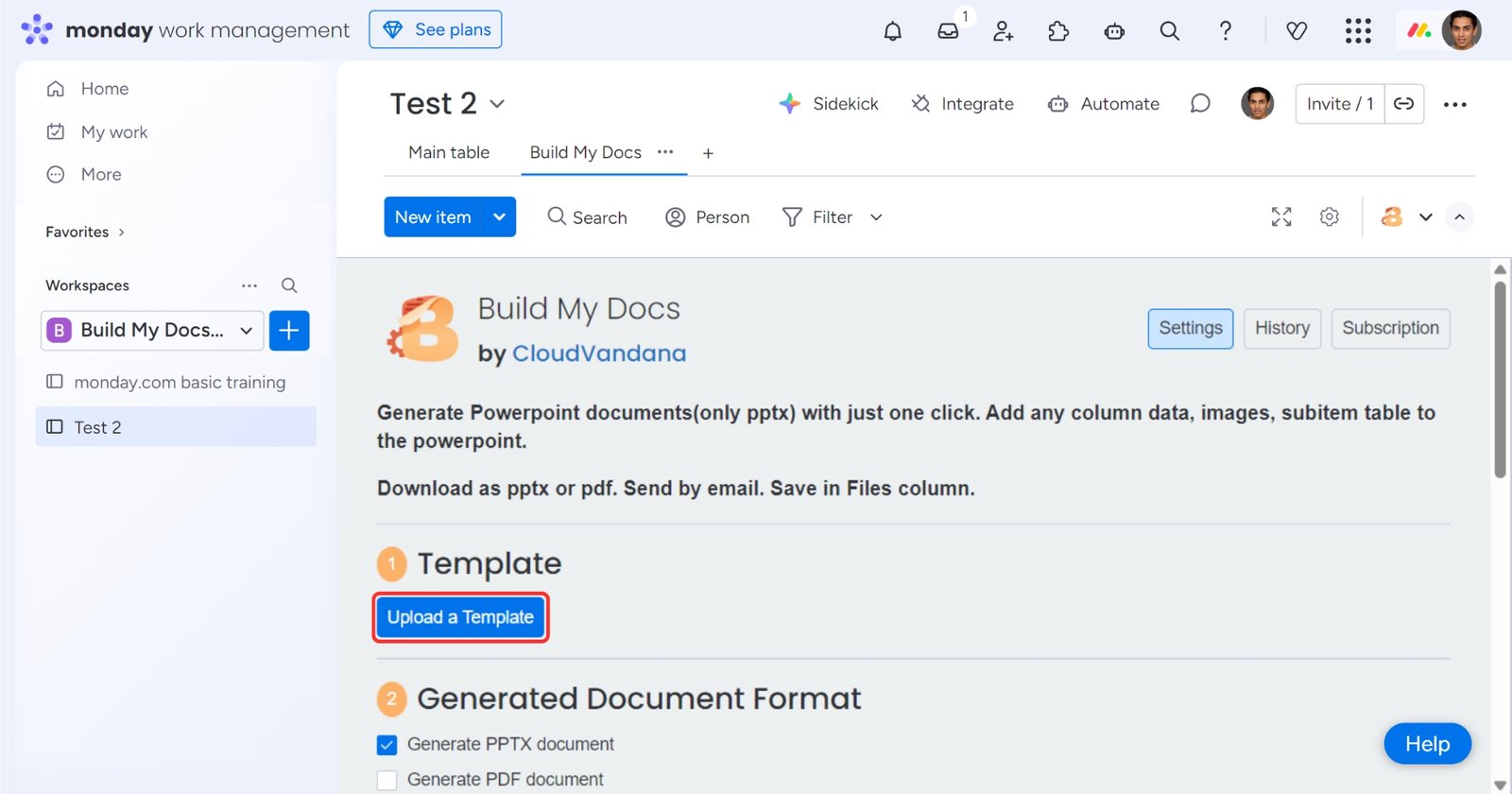This screenshot has height=794, width=1512.
Task: Click the invite members icon
Action: (x=1003, y=31)
